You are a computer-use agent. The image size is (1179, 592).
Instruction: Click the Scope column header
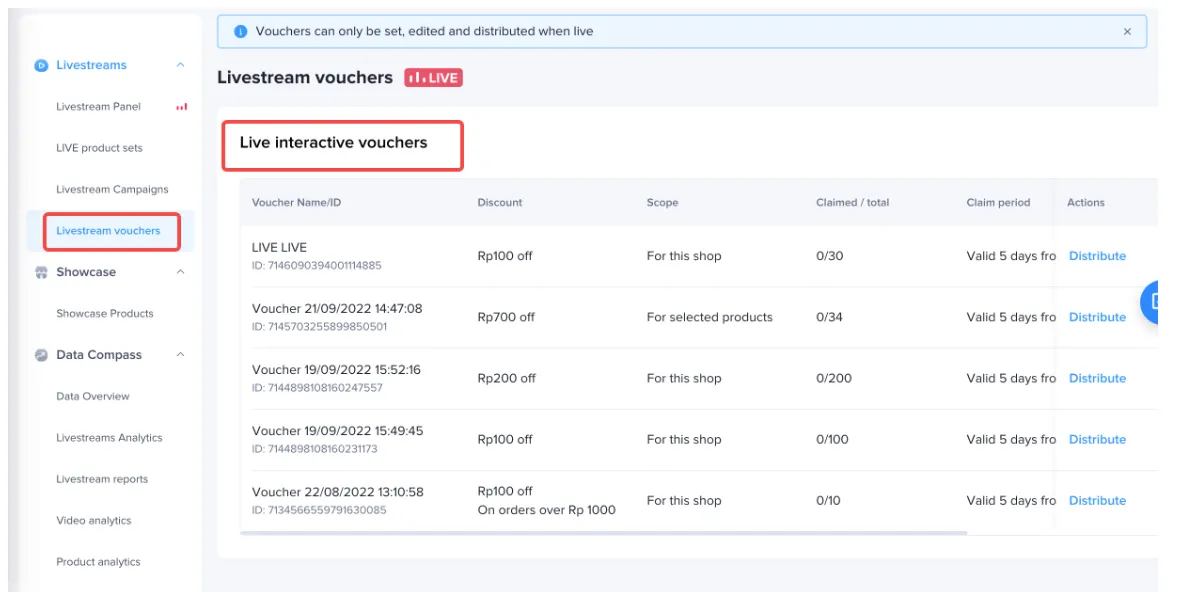(662, 202)
